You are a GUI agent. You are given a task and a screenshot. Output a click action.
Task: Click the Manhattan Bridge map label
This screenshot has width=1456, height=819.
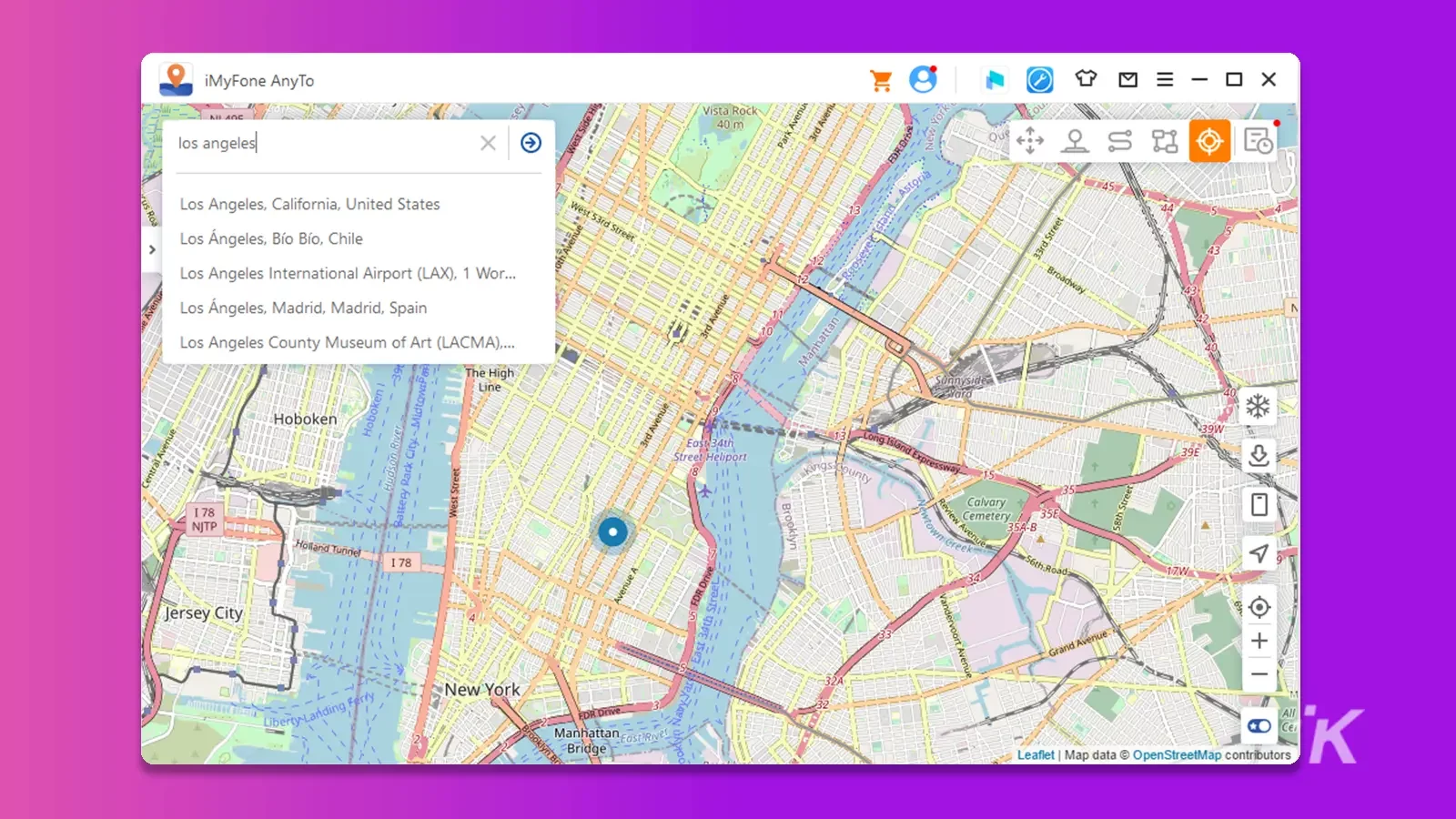click(x=586, y=741)
